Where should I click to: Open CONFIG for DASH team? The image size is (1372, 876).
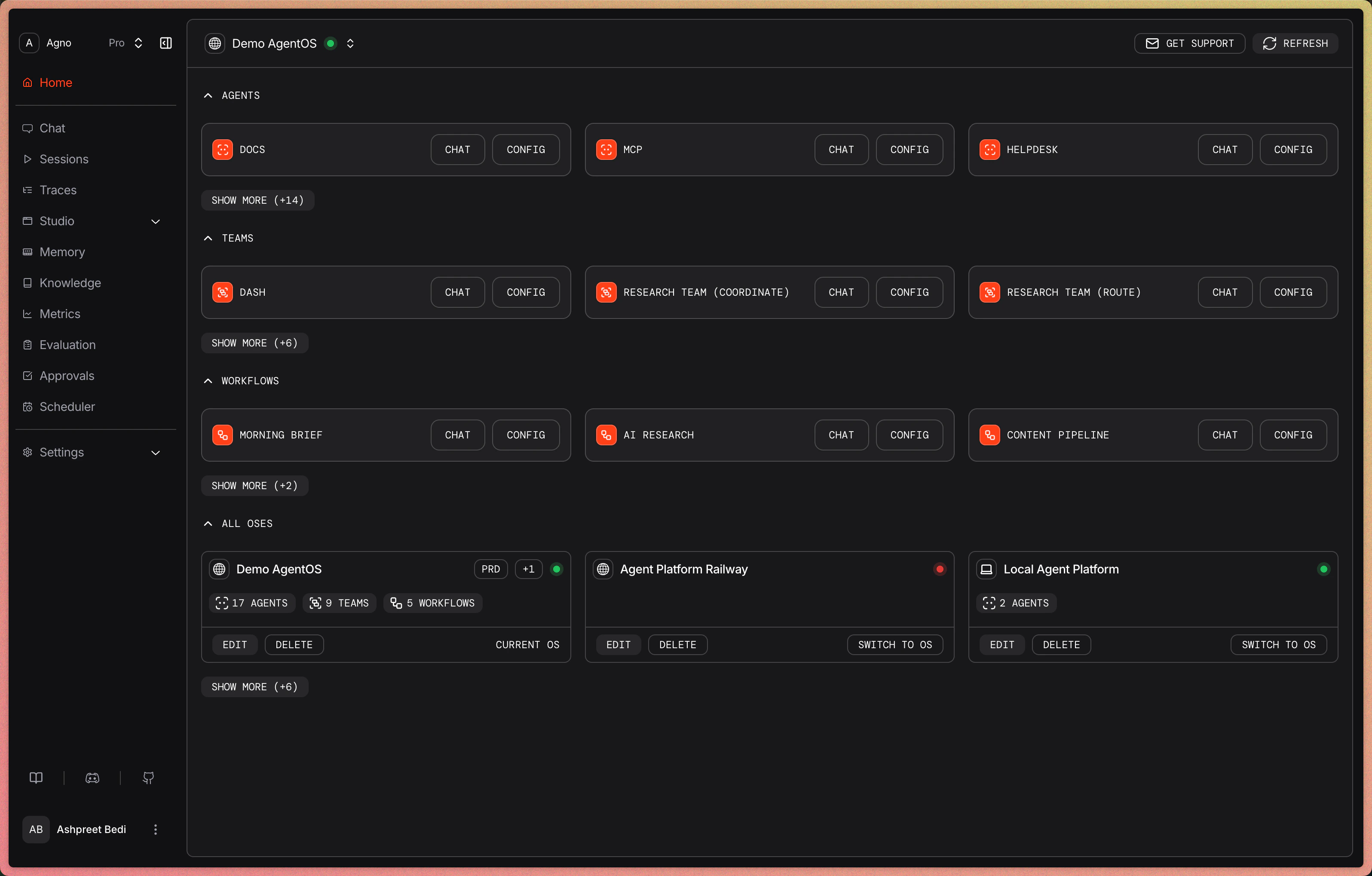(x=526, y=292)
